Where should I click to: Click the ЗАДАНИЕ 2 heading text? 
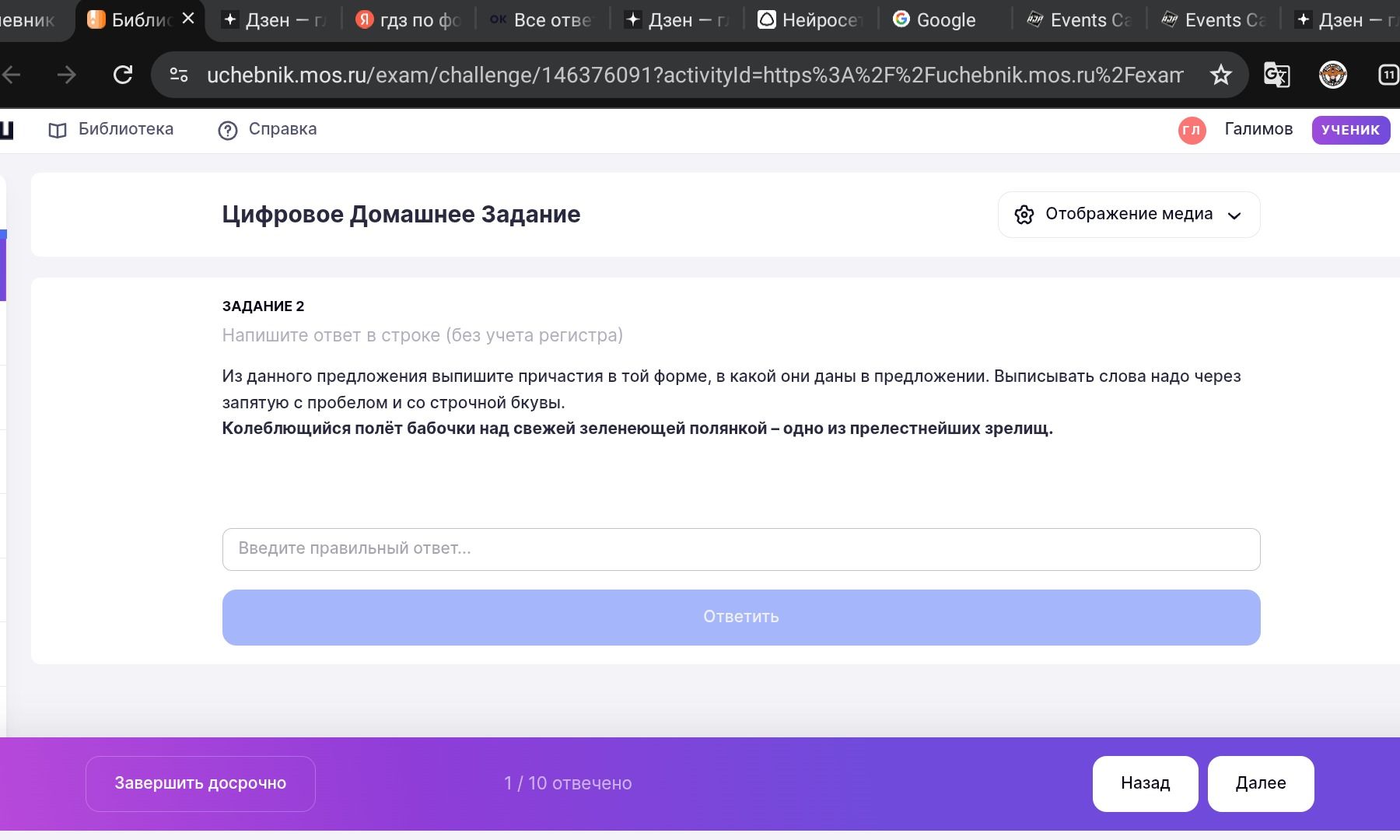tap(263, 306)
